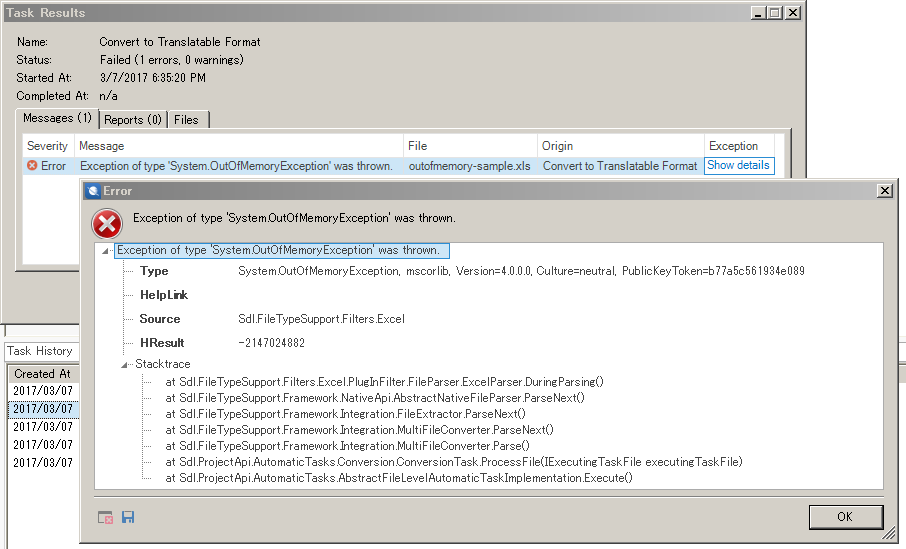The height and width of the screenshot is (549, 906).
Task: Select the HResult property row
Action: (x=222, y=343)
